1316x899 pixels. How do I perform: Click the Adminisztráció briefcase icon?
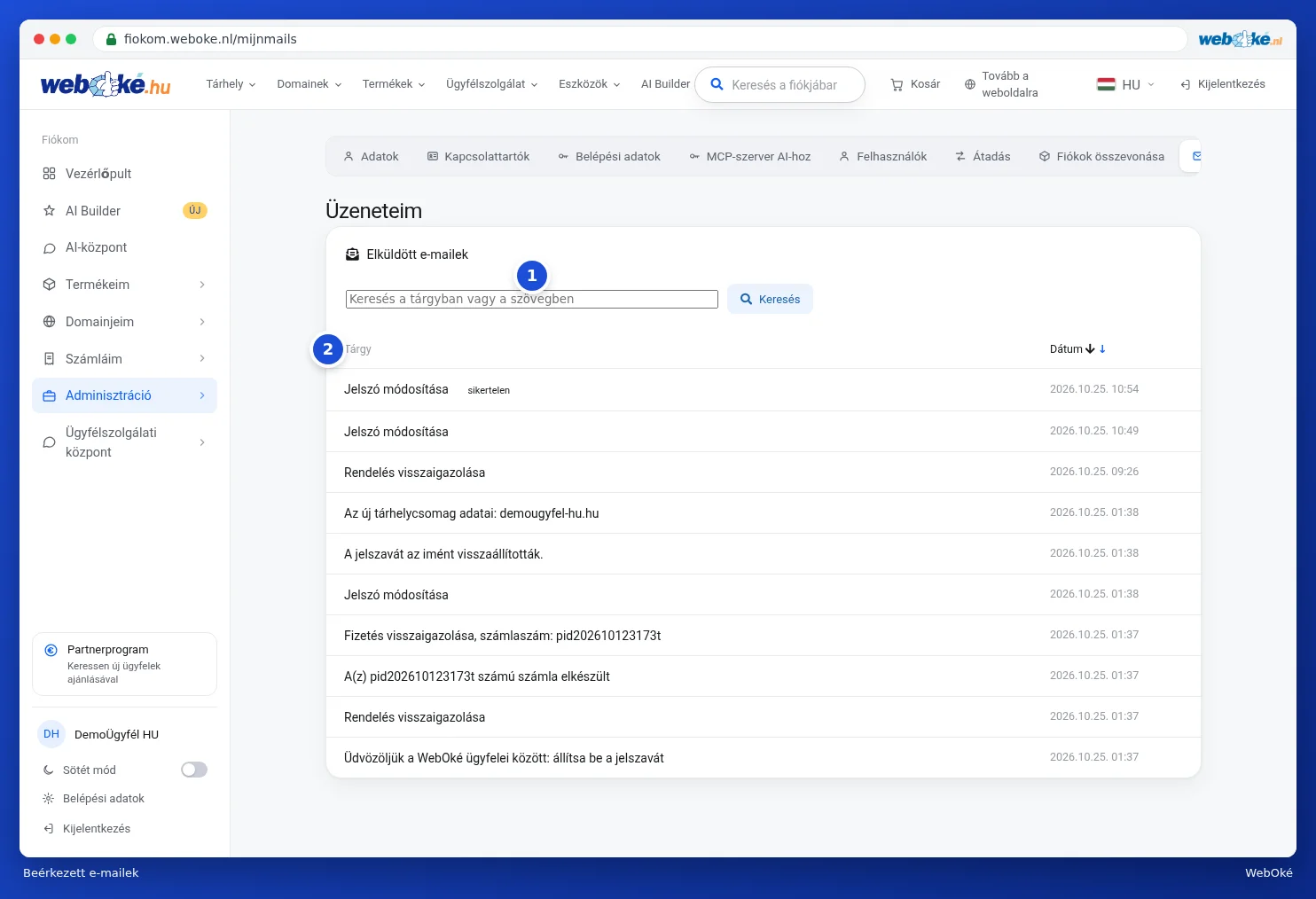pyautogui.click(x=49, y=396)
